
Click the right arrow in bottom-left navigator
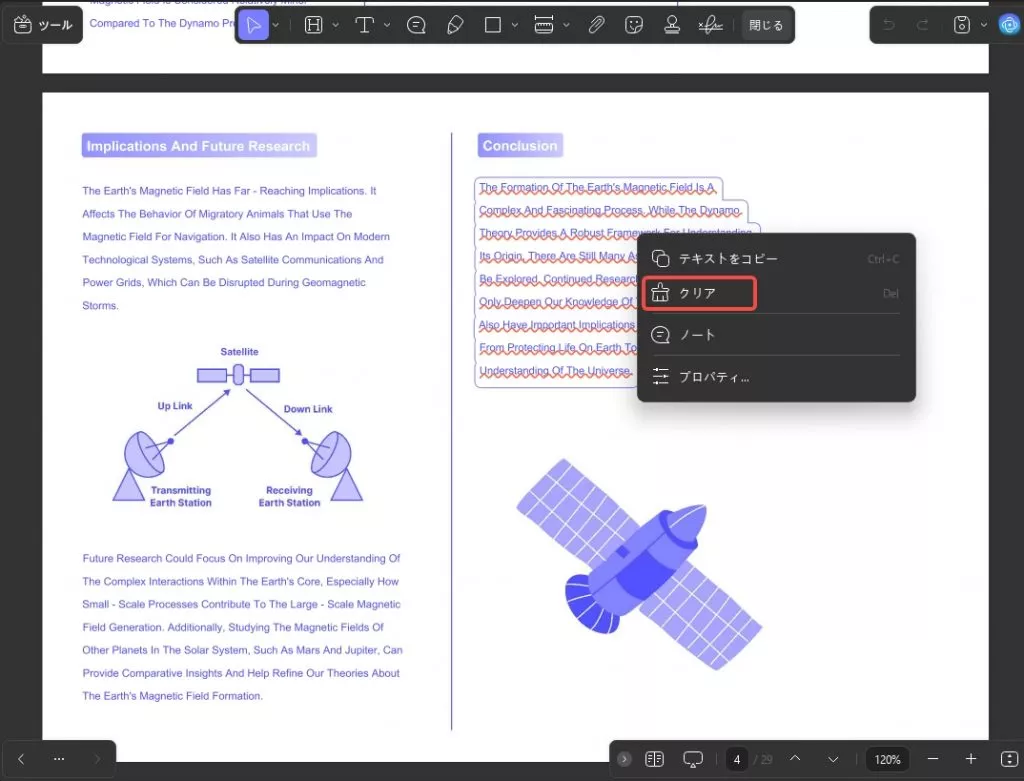[97, 759]
